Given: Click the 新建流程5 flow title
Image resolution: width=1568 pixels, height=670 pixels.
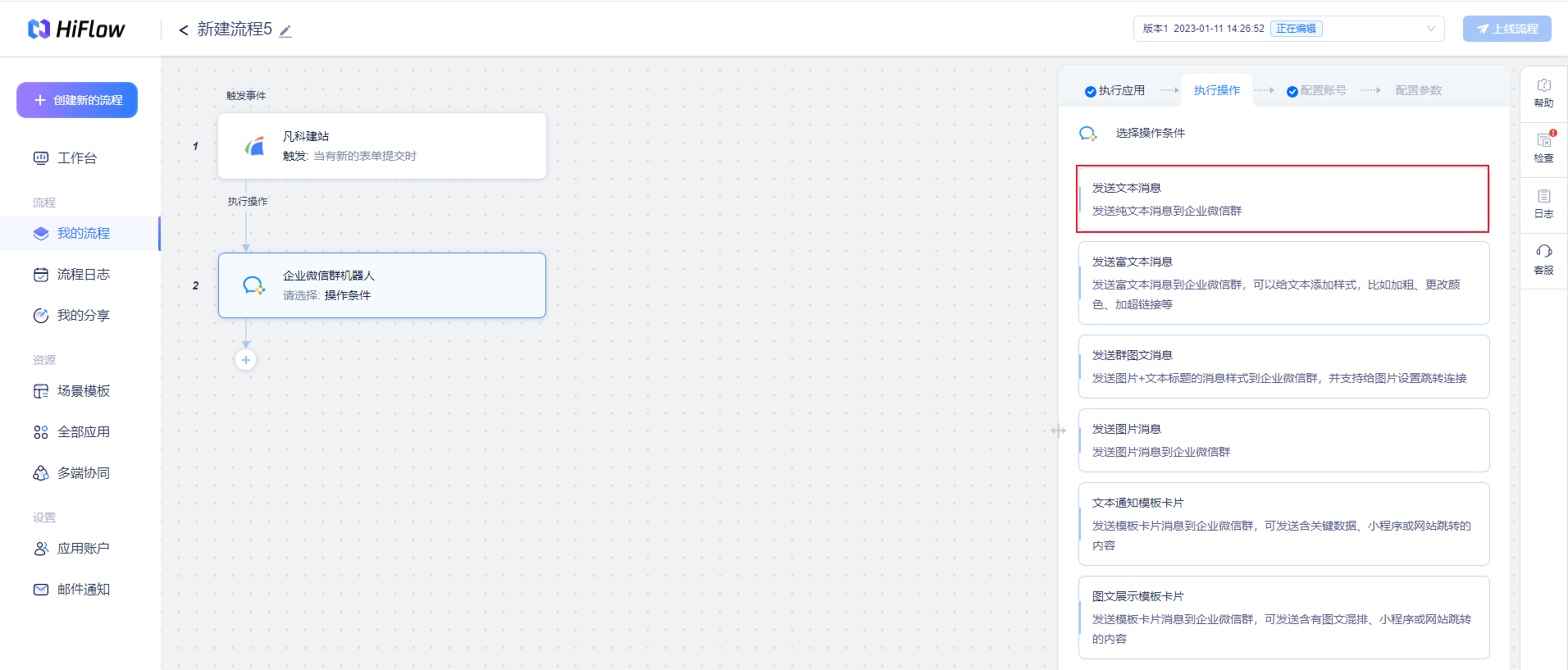Looking at the screenshot, I should coord(235,30).
